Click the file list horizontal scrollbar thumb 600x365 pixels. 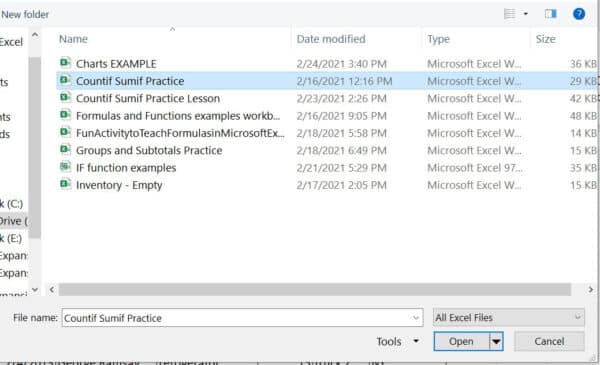click(x=315, y=290)
